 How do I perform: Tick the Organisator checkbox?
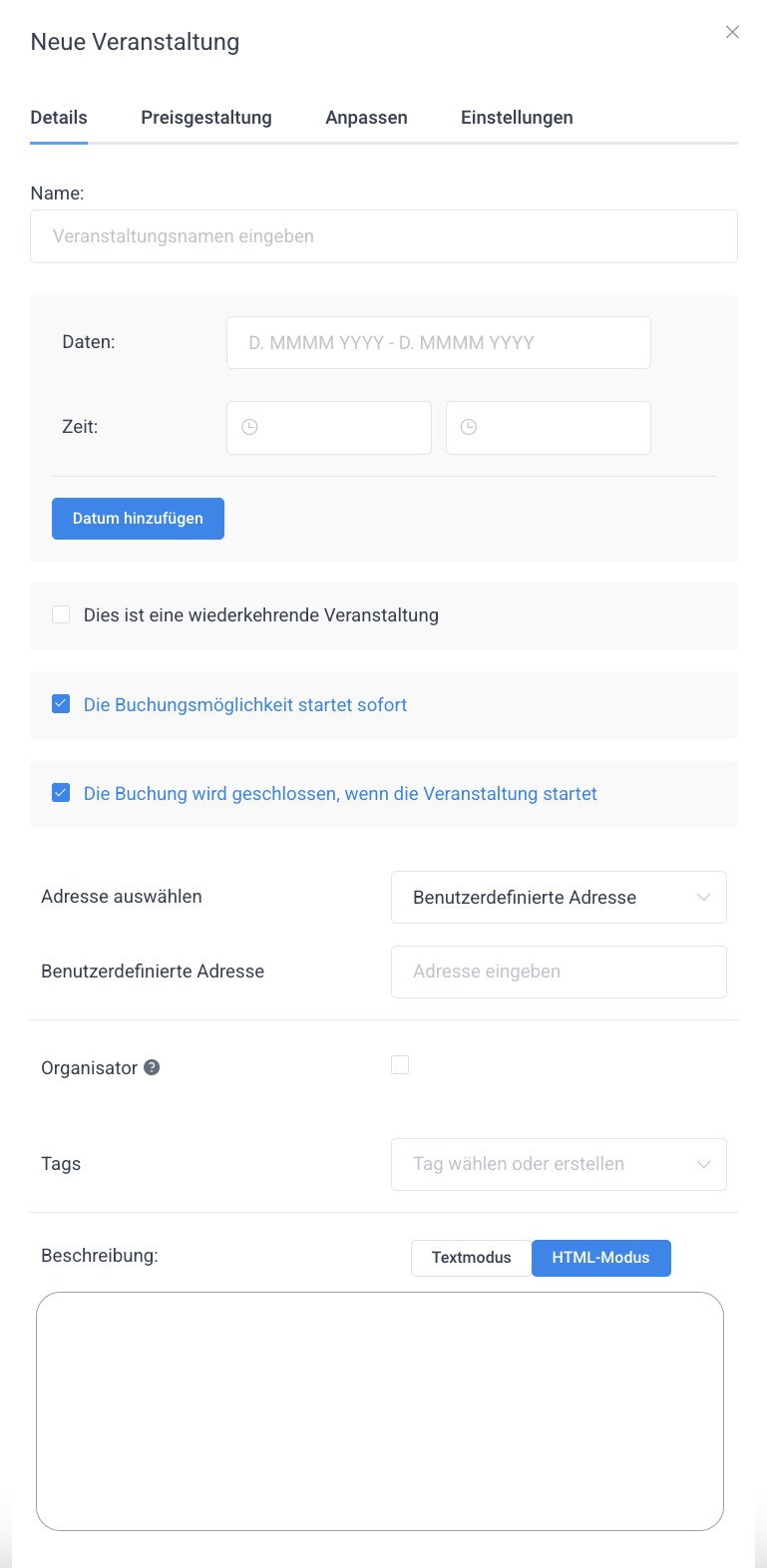(x=400, y=1065)
